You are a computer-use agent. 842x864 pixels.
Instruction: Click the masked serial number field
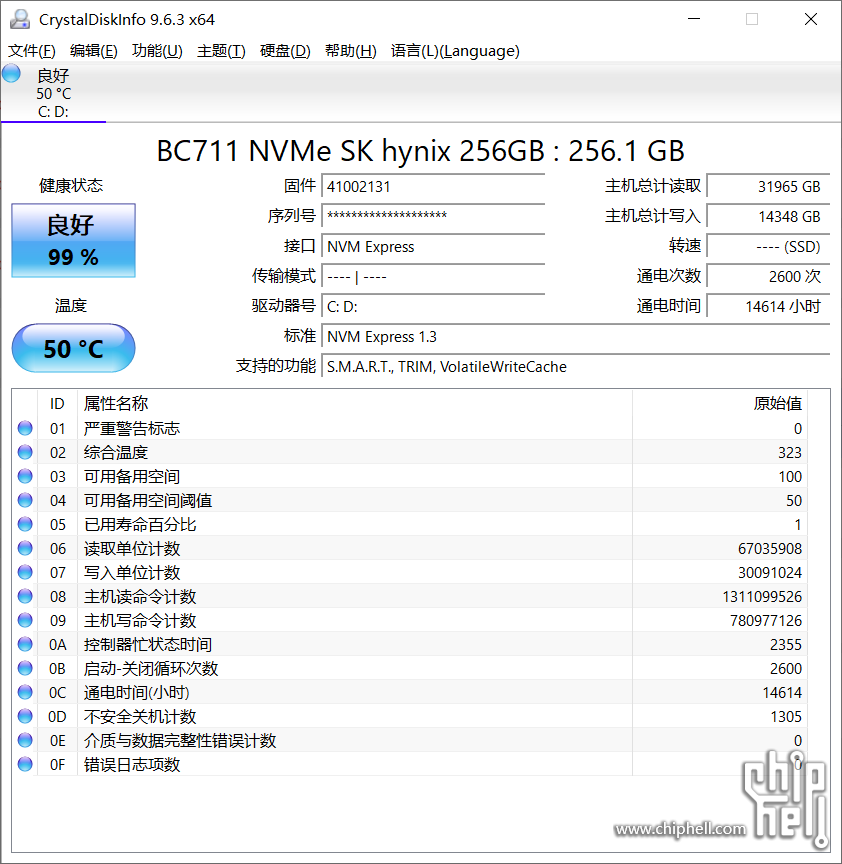click(433, 217)
